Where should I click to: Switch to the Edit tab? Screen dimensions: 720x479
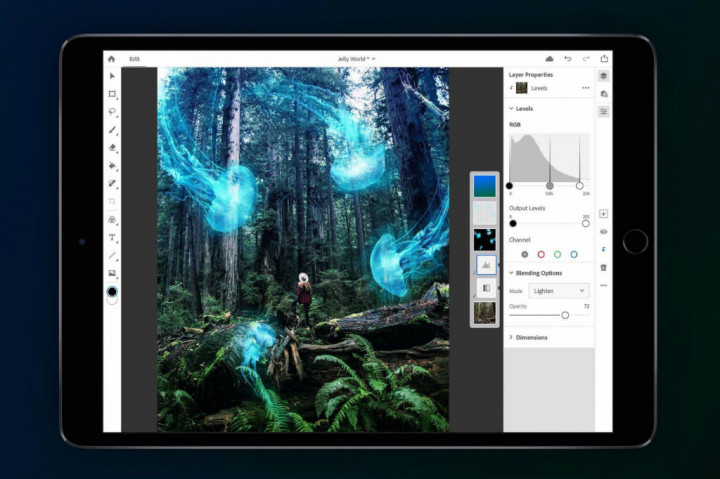(134, 59)
